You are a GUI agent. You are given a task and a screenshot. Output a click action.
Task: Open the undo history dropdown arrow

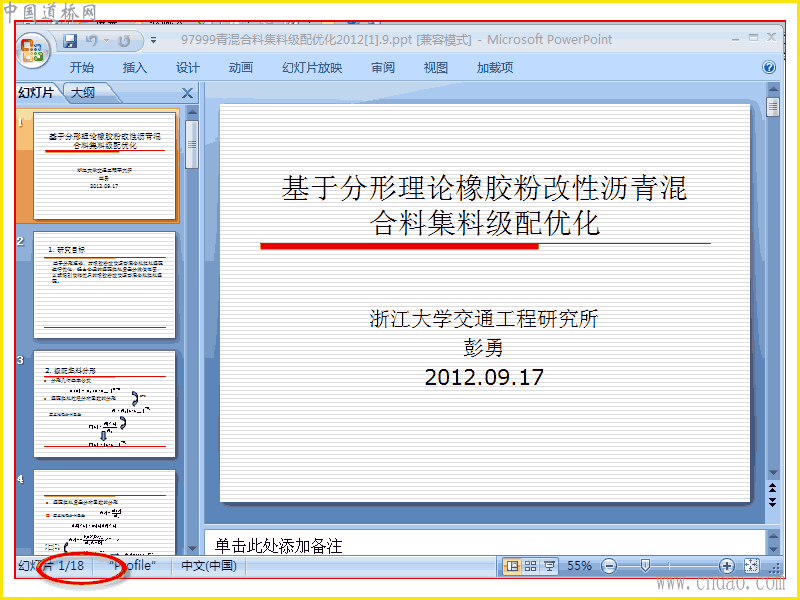(x=107, y=40)
